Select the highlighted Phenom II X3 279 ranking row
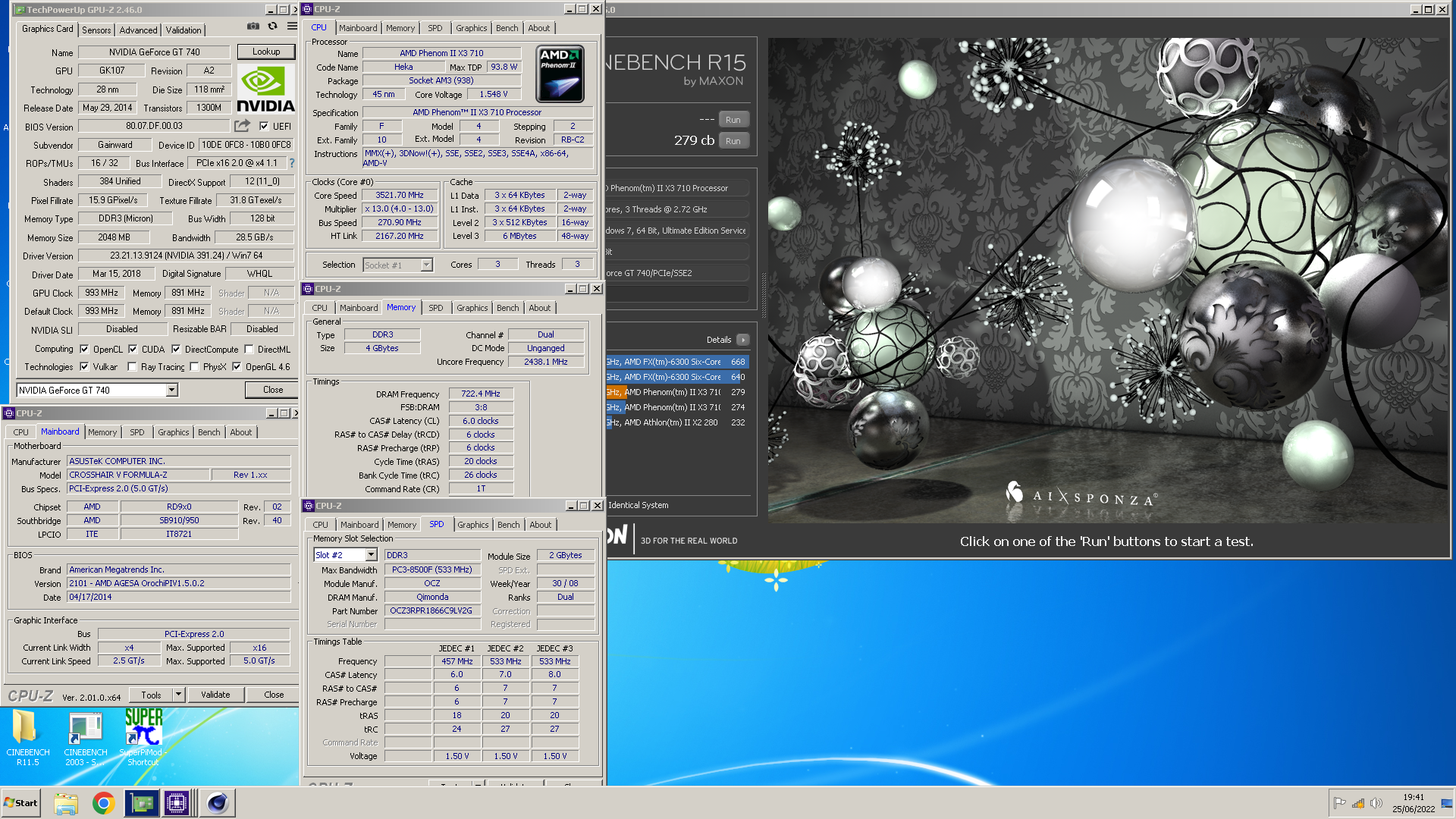The image size is (1456, 819). point(677,392)
